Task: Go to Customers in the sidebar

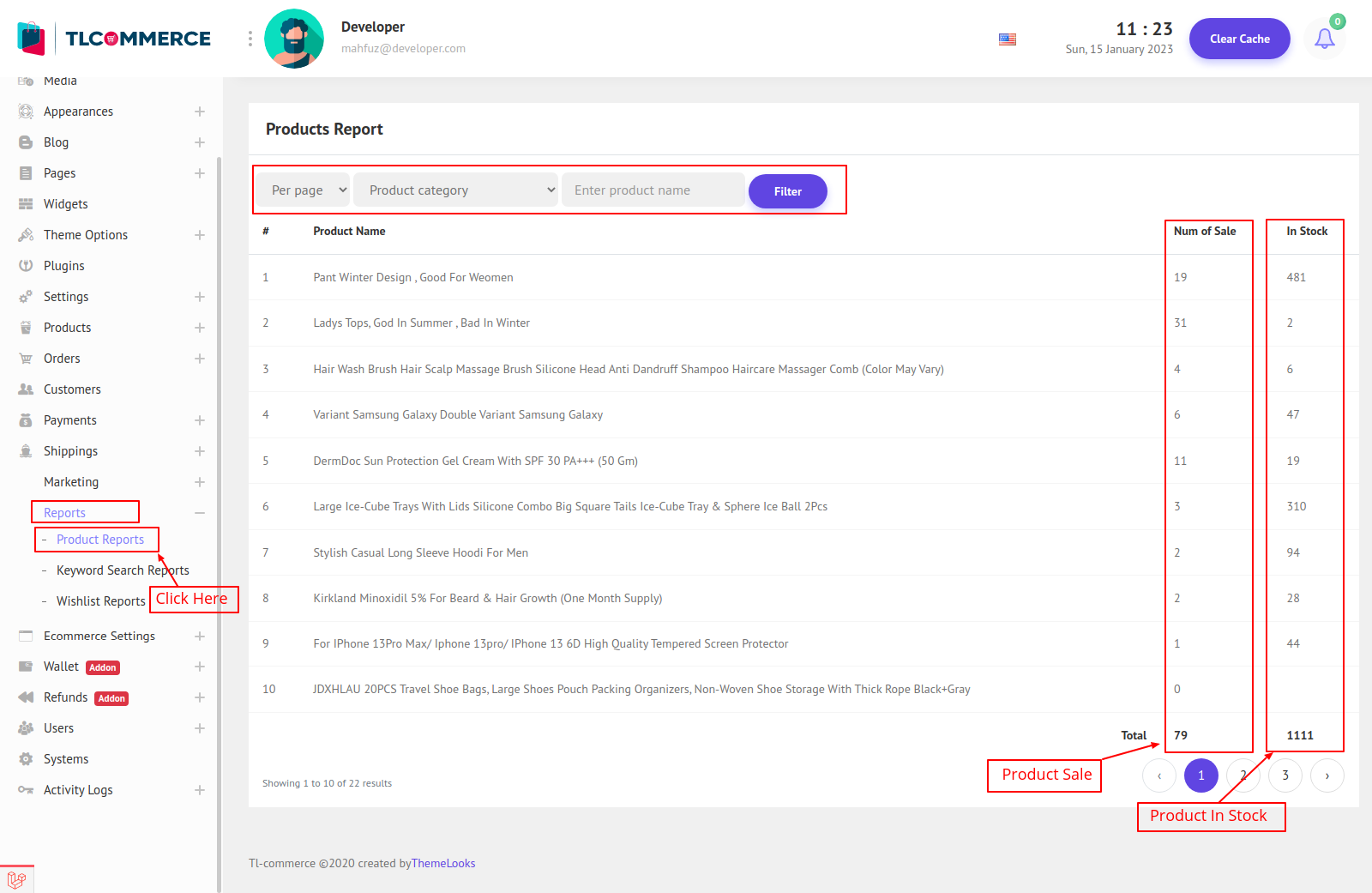Action: tap(72, 389)
